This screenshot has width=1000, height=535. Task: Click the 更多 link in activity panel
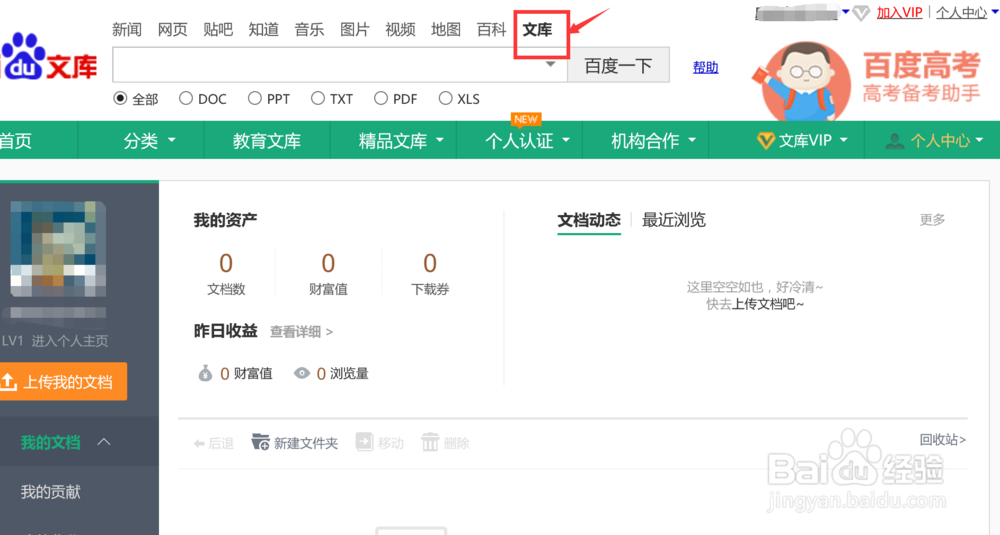[x=932, y=220]
